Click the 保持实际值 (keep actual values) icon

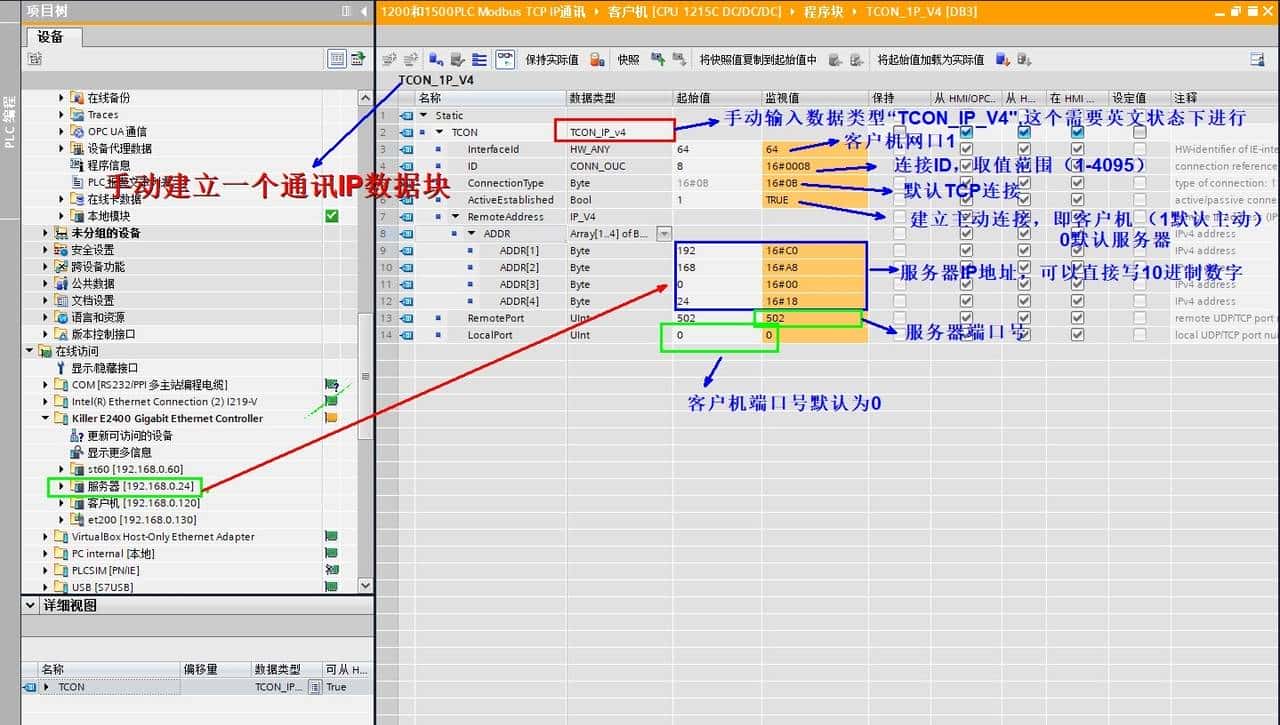point(596,58)
